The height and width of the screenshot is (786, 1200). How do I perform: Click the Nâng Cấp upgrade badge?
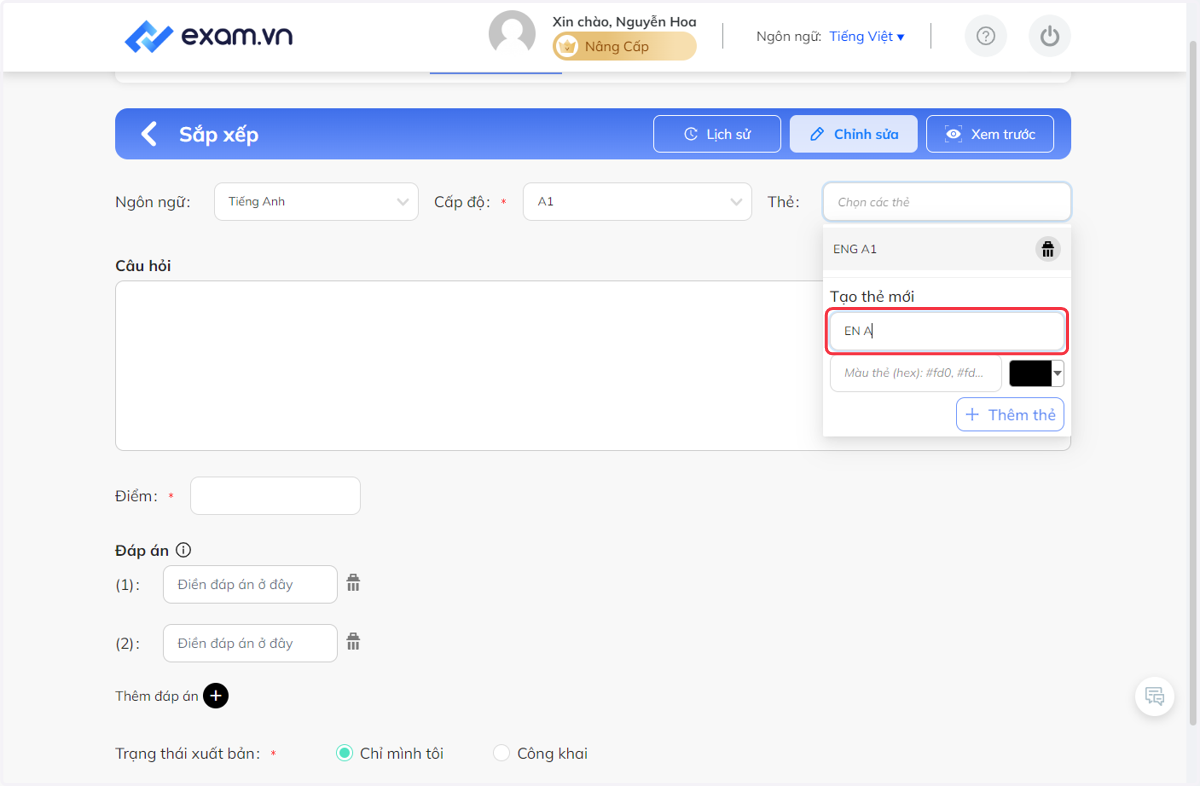pyautogui.click(x=625, y=46)
